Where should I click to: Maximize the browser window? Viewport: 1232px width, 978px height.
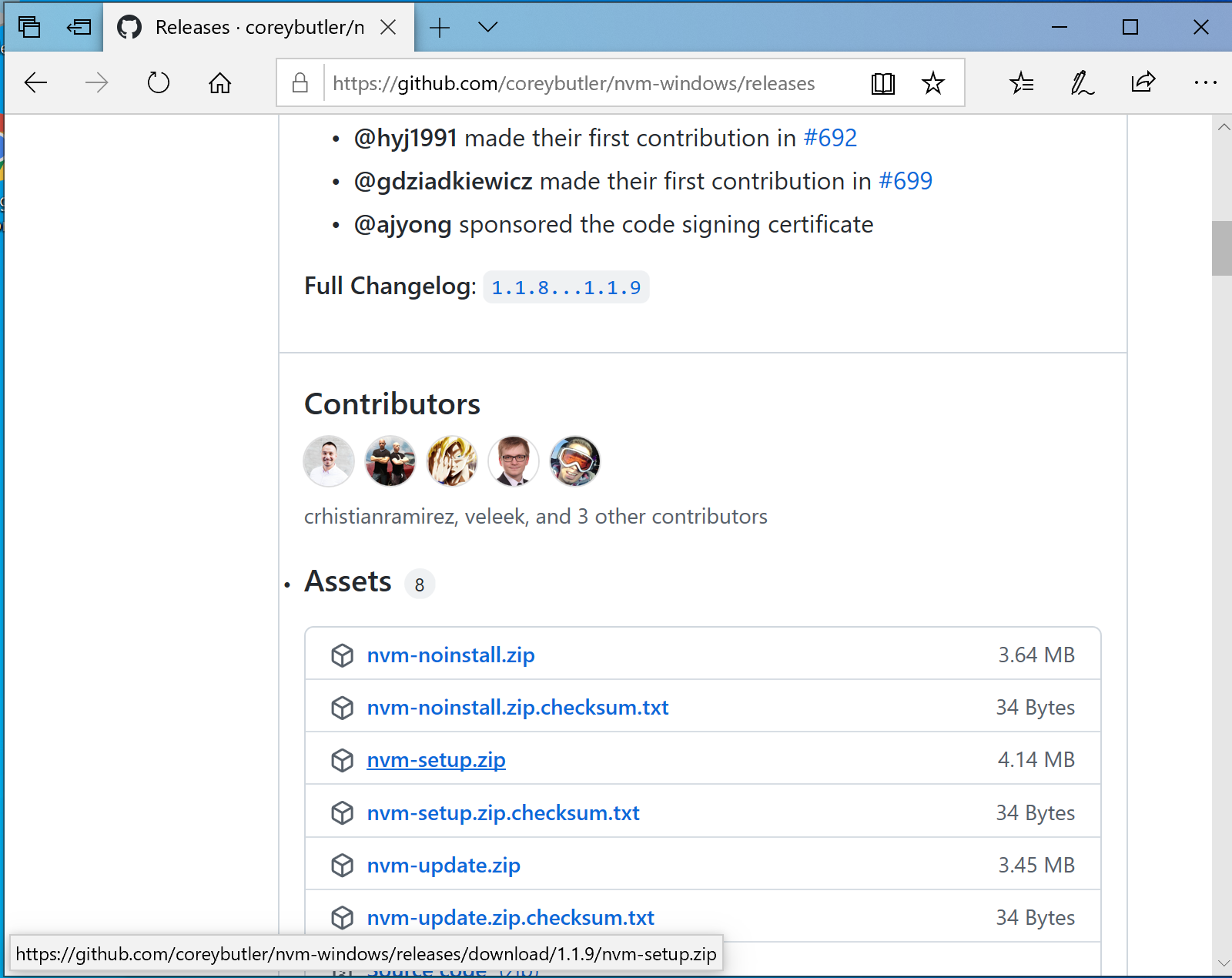(x=1130, y=28)
